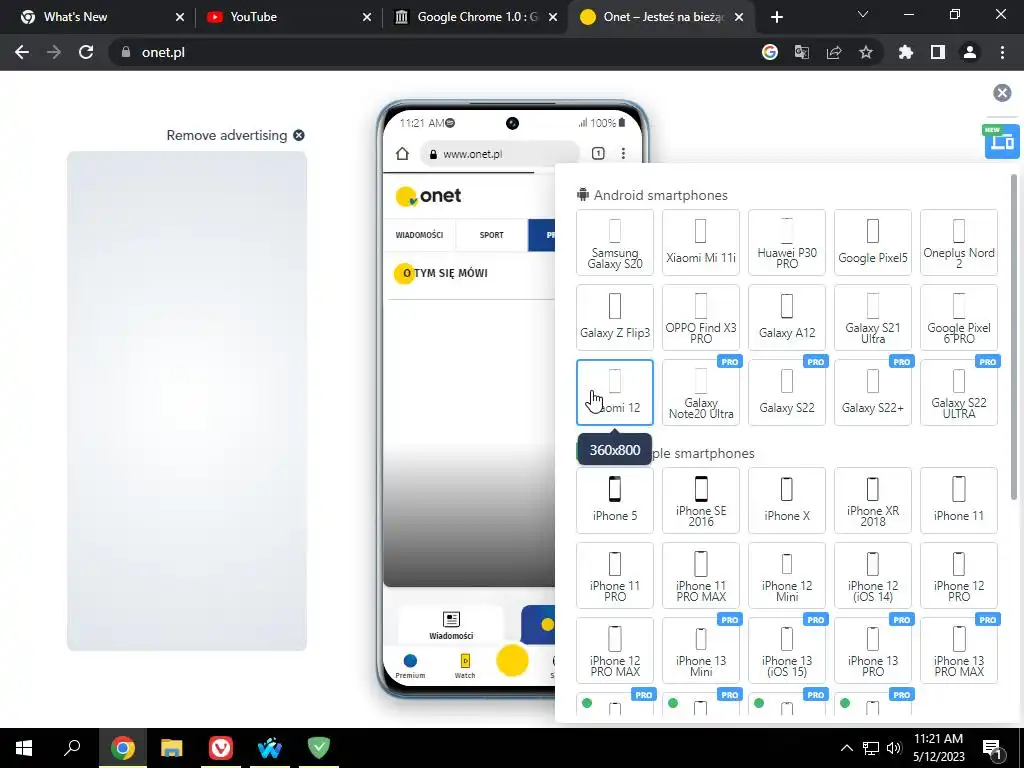The height and width of the screenshot is (768, 1024).
Task: Click the onet logo in phone
Action: click(x=428, y=195)
